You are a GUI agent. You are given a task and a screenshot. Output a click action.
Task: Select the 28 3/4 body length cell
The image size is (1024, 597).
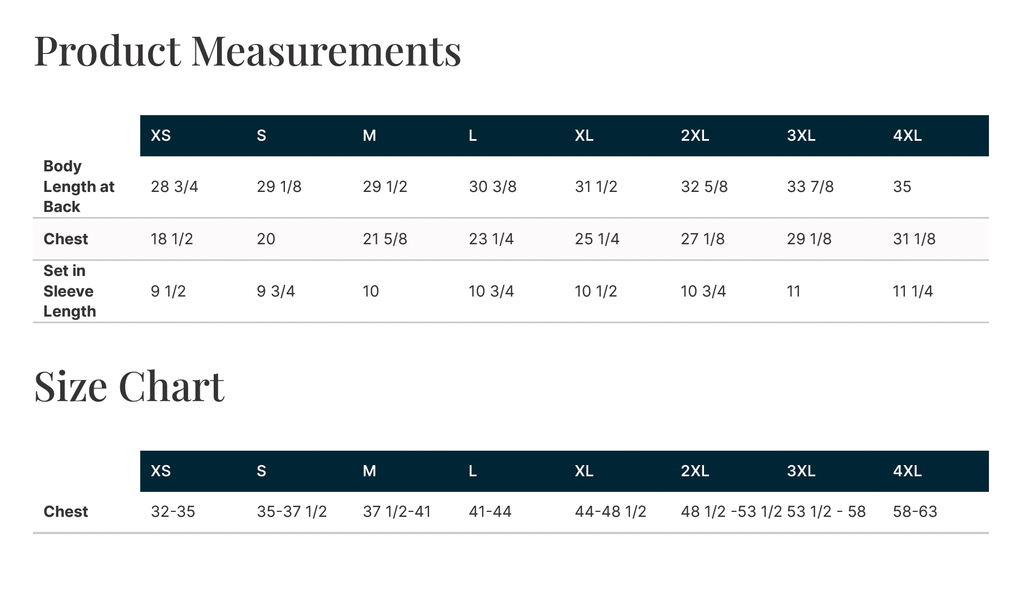pos(174,187)
